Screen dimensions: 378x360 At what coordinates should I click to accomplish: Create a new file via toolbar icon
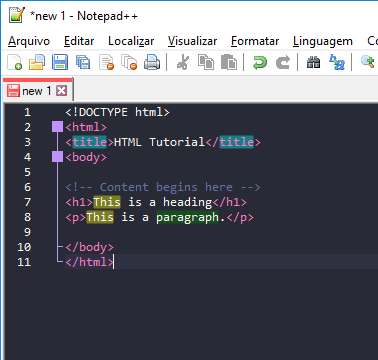click(15, 62)
